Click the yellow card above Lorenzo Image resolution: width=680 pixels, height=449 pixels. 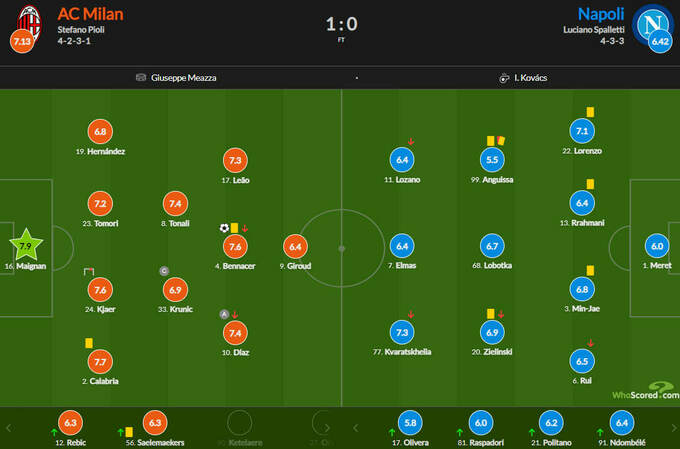pos(591,112)
